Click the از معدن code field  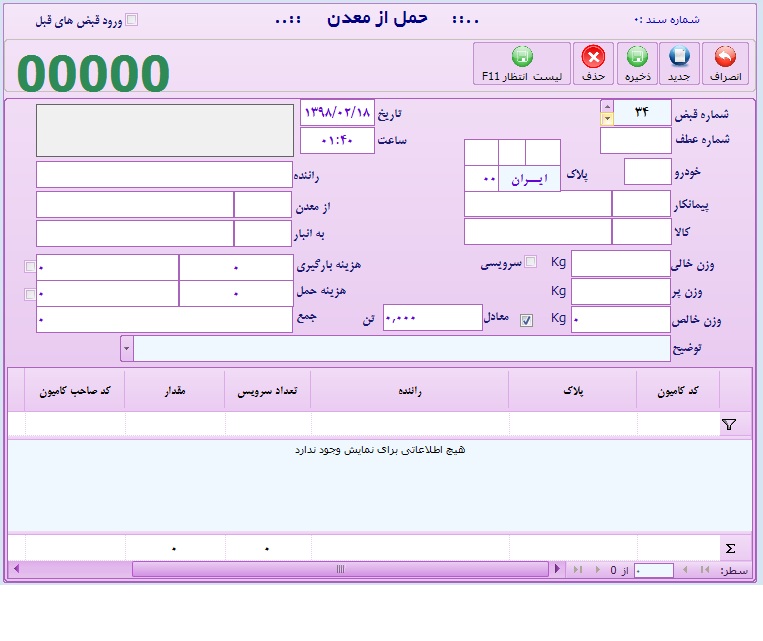263,204
